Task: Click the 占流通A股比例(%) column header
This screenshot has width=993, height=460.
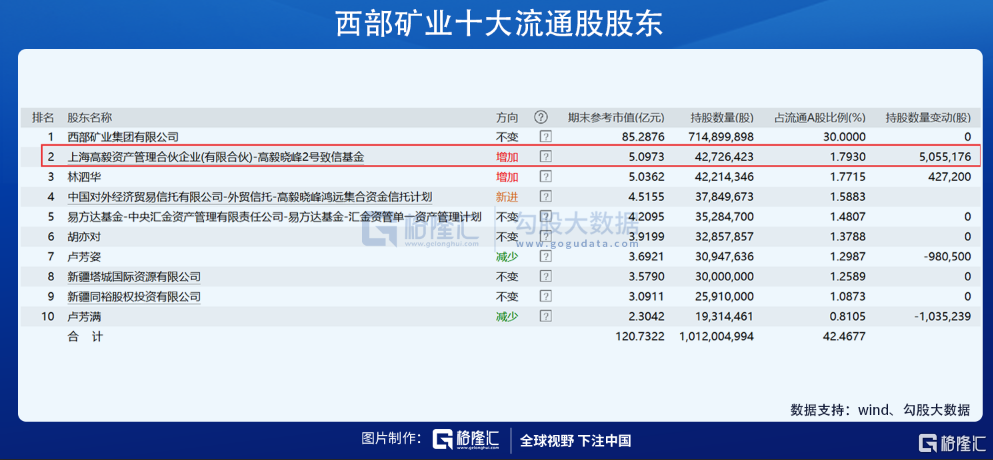Action: point(819,117)
